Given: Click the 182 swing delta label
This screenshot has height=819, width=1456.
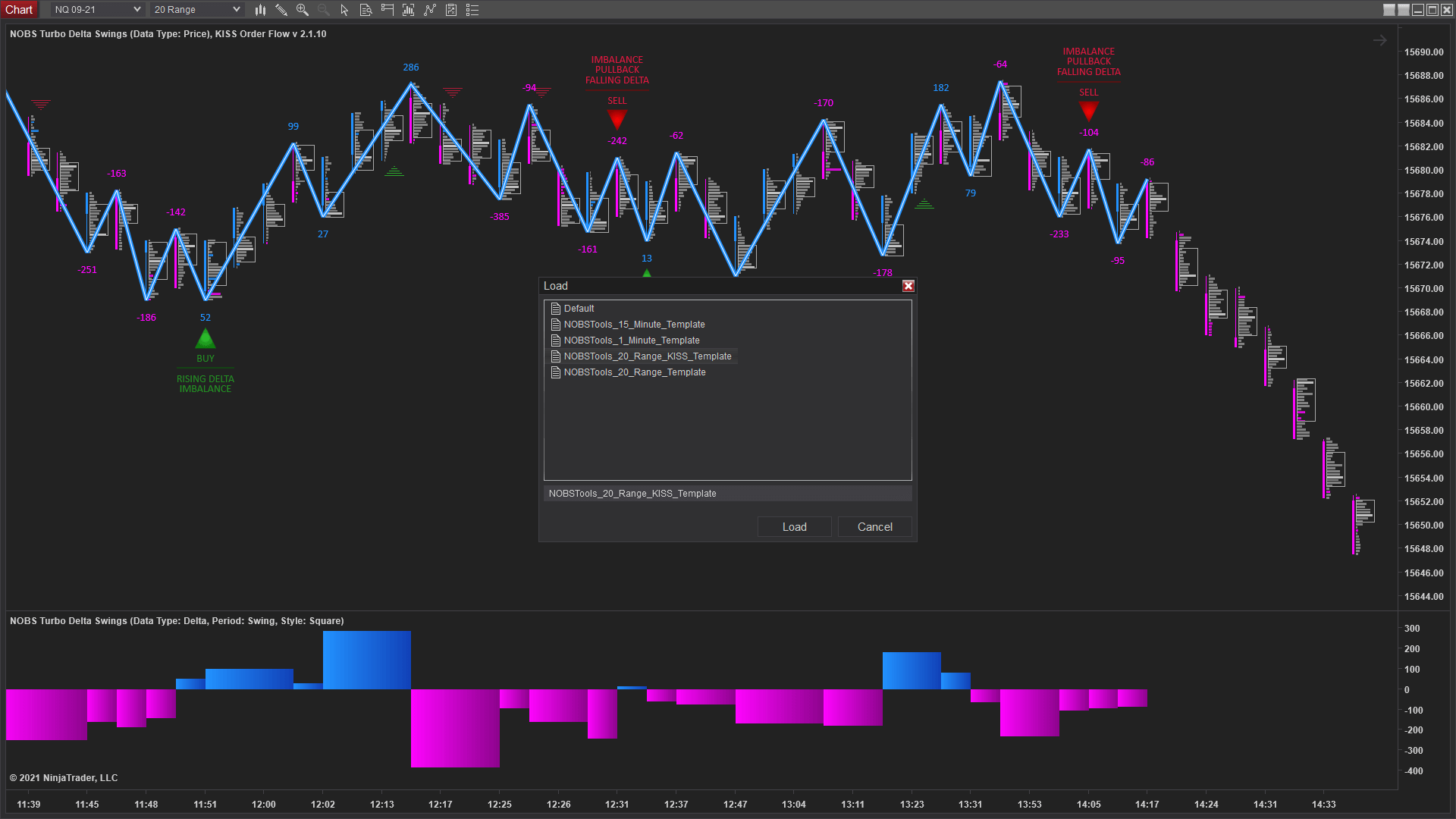Looking at the screenshot, I should 941,88.
